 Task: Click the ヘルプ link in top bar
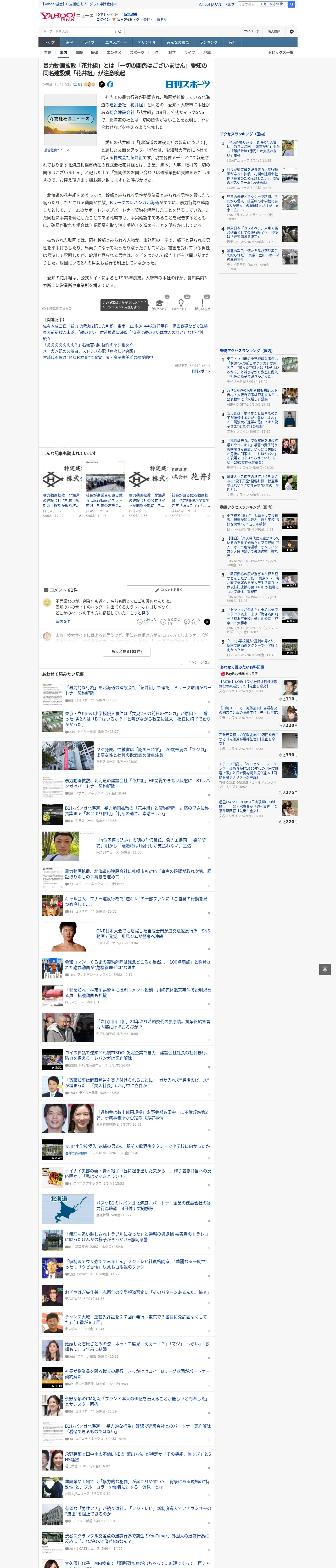coord(229,4)
